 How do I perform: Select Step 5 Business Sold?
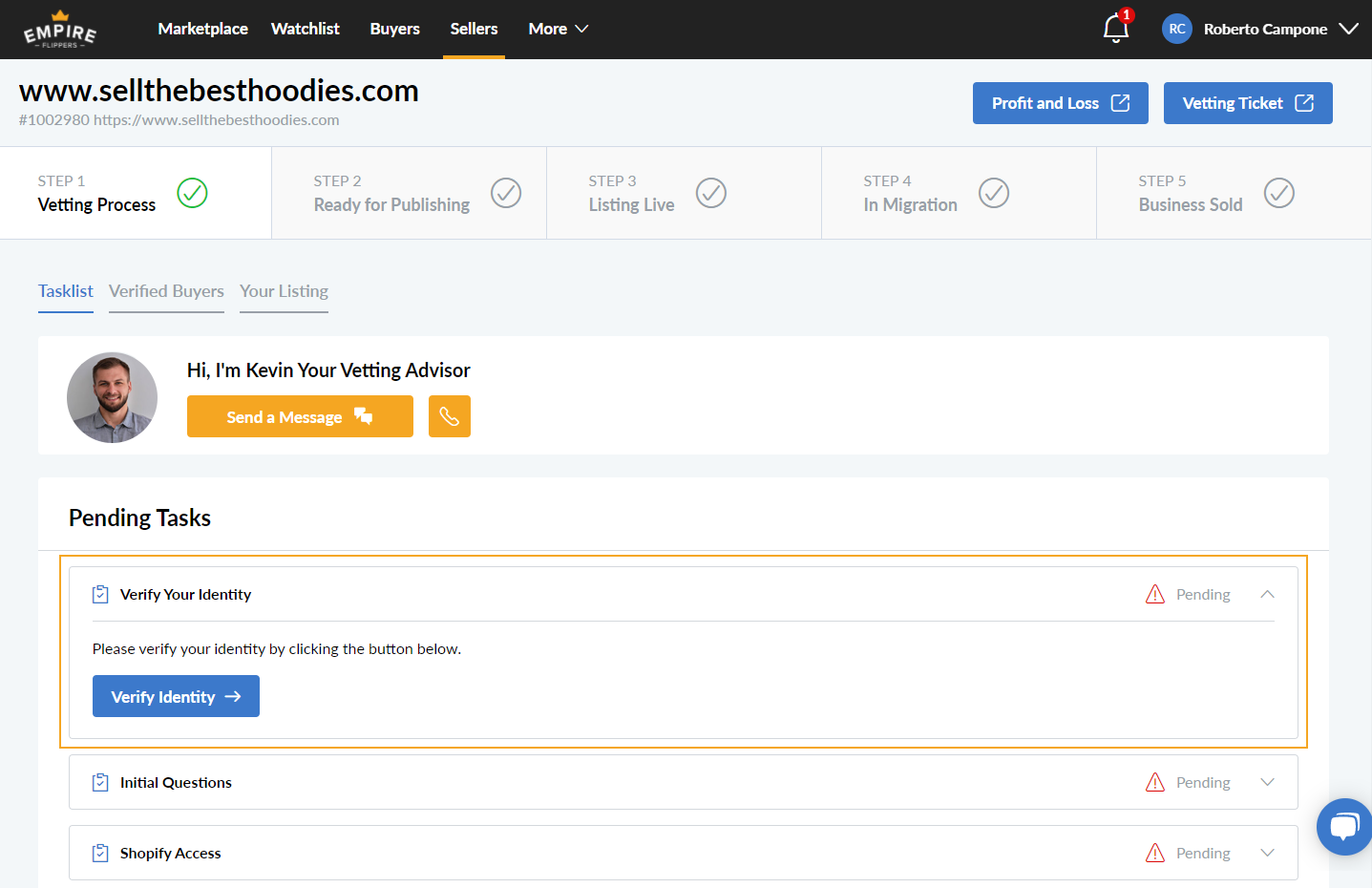[x=1234, y=193]
